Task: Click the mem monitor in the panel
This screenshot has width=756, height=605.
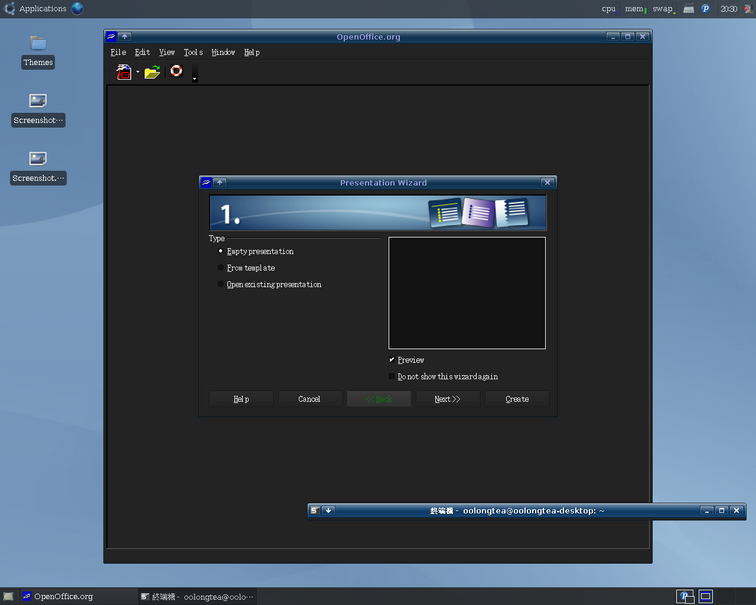Action: [635, 9]
